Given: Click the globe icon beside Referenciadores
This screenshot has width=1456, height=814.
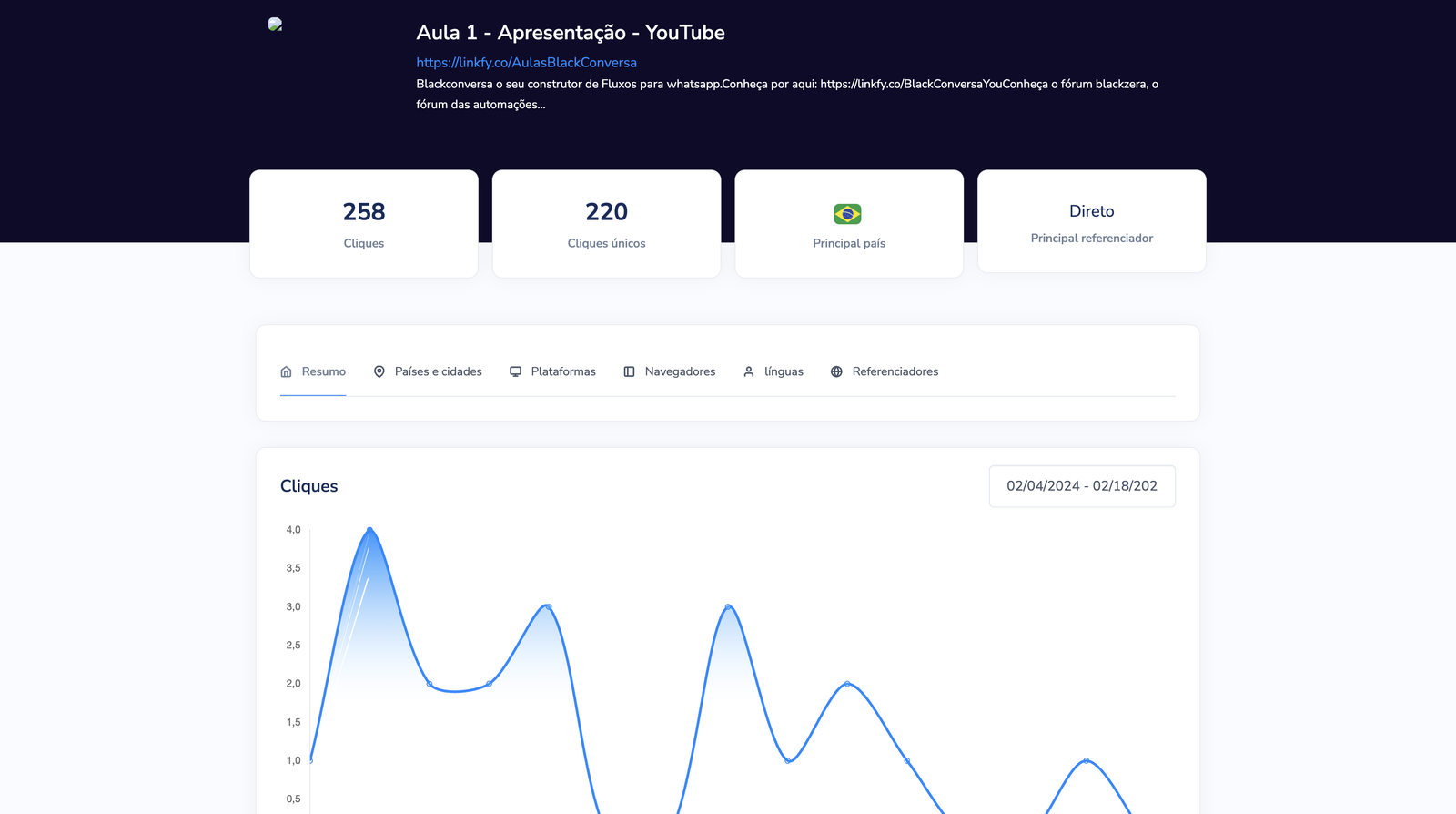Looking at the screenshot, I should point(836,371).
